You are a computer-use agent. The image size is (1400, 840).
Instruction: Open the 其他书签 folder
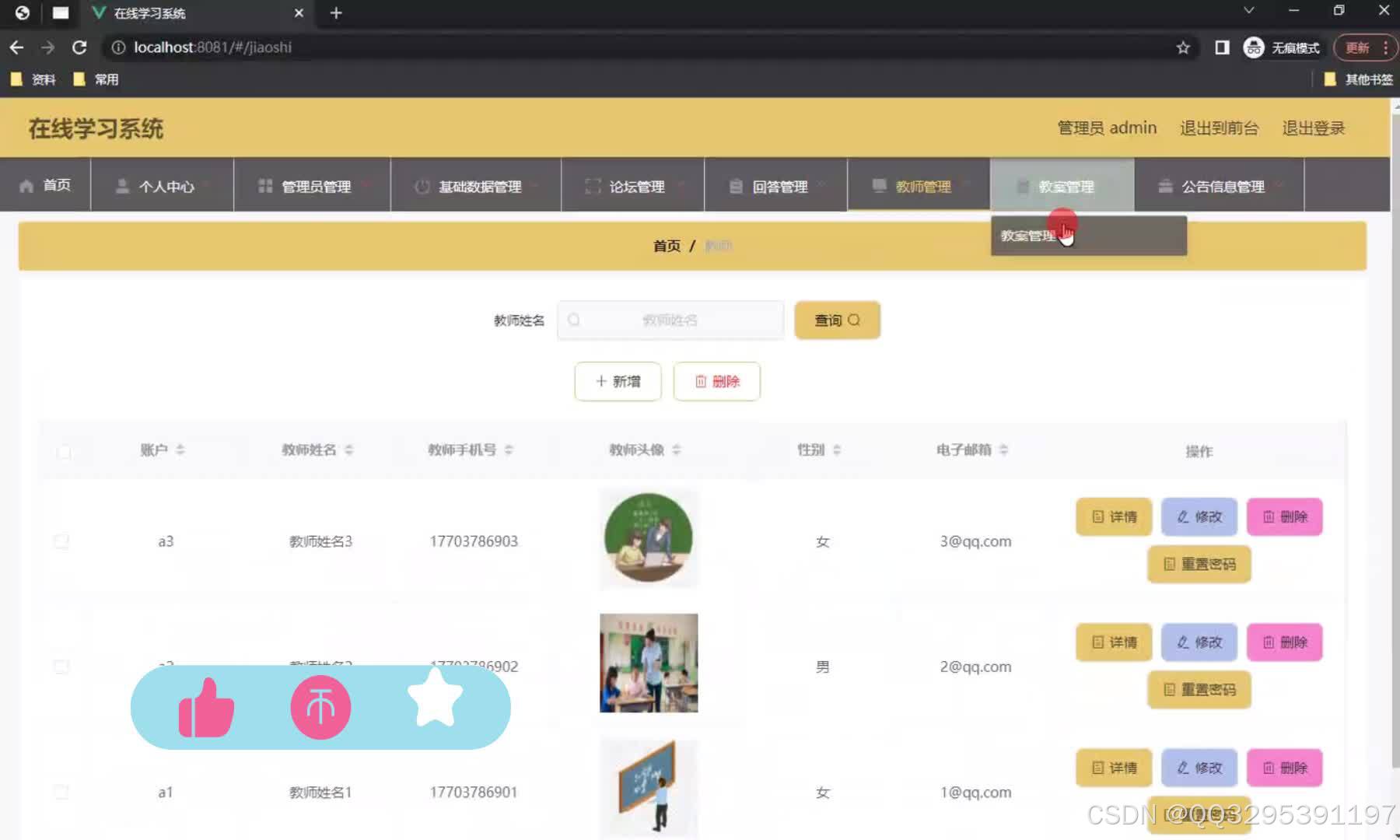(x=1358, y=79)
